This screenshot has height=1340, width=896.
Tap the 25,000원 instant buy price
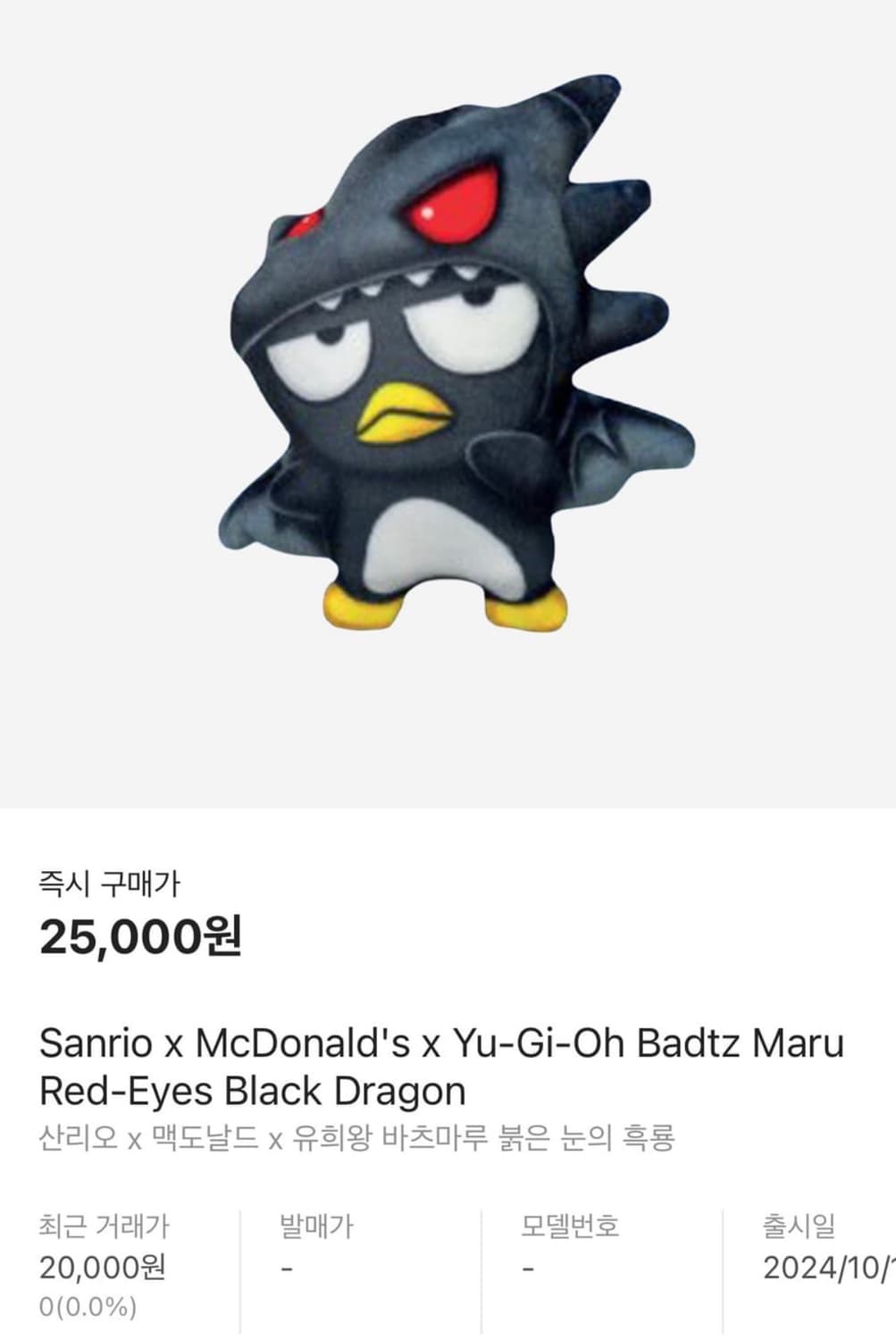click(140, 935)
